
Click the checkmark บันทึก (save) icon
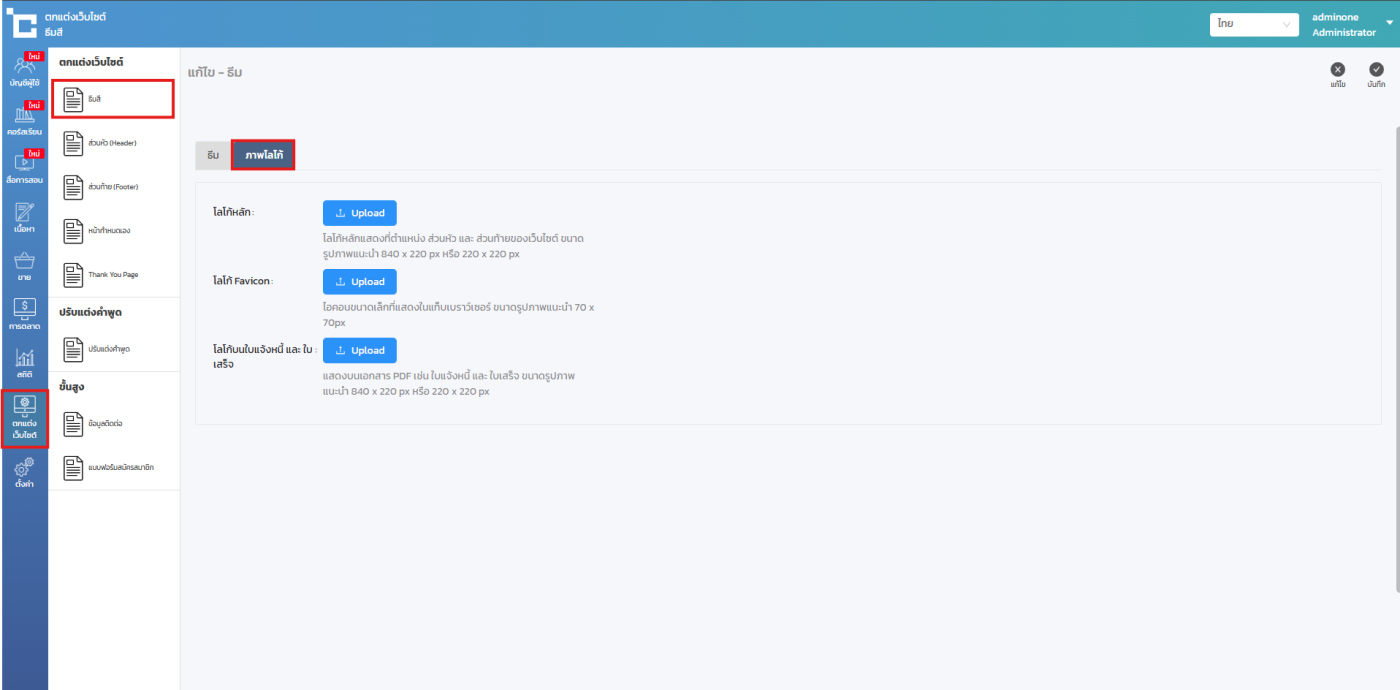pyautogui.click(x=1376, y=71)
